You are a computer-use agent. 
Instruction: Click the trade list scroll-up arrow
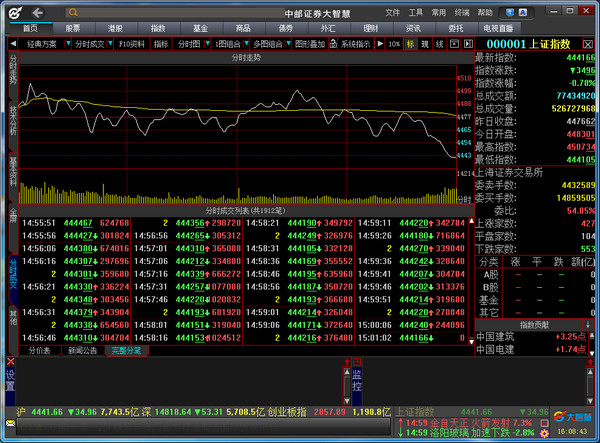tap(471, 221)
